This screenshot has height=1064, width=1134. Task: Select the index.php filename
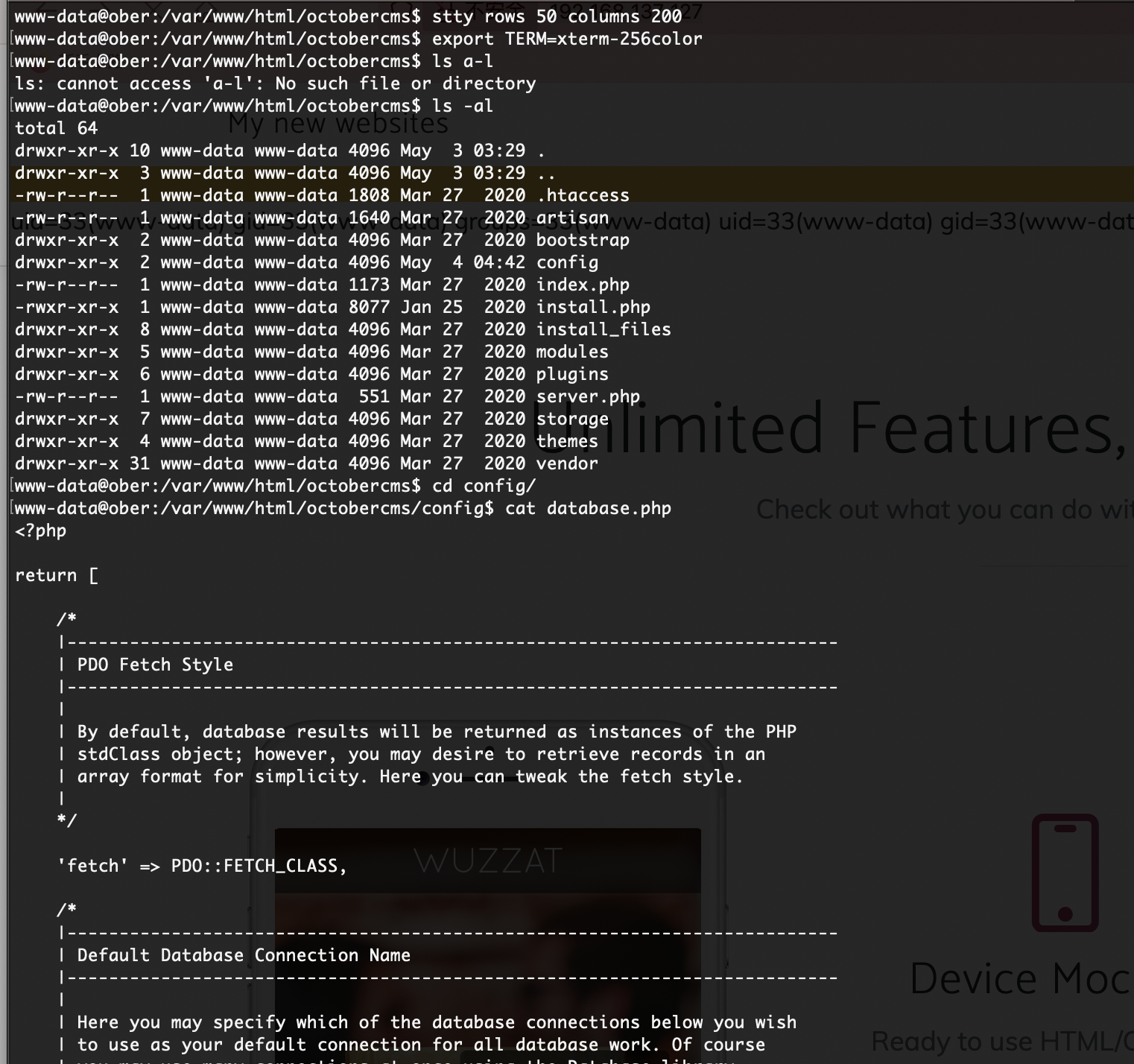point(583,285)
